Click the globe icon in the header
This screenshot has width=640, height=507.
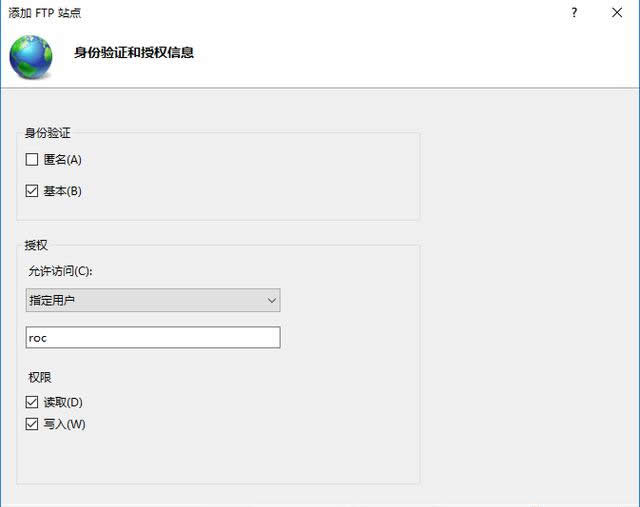31,56
